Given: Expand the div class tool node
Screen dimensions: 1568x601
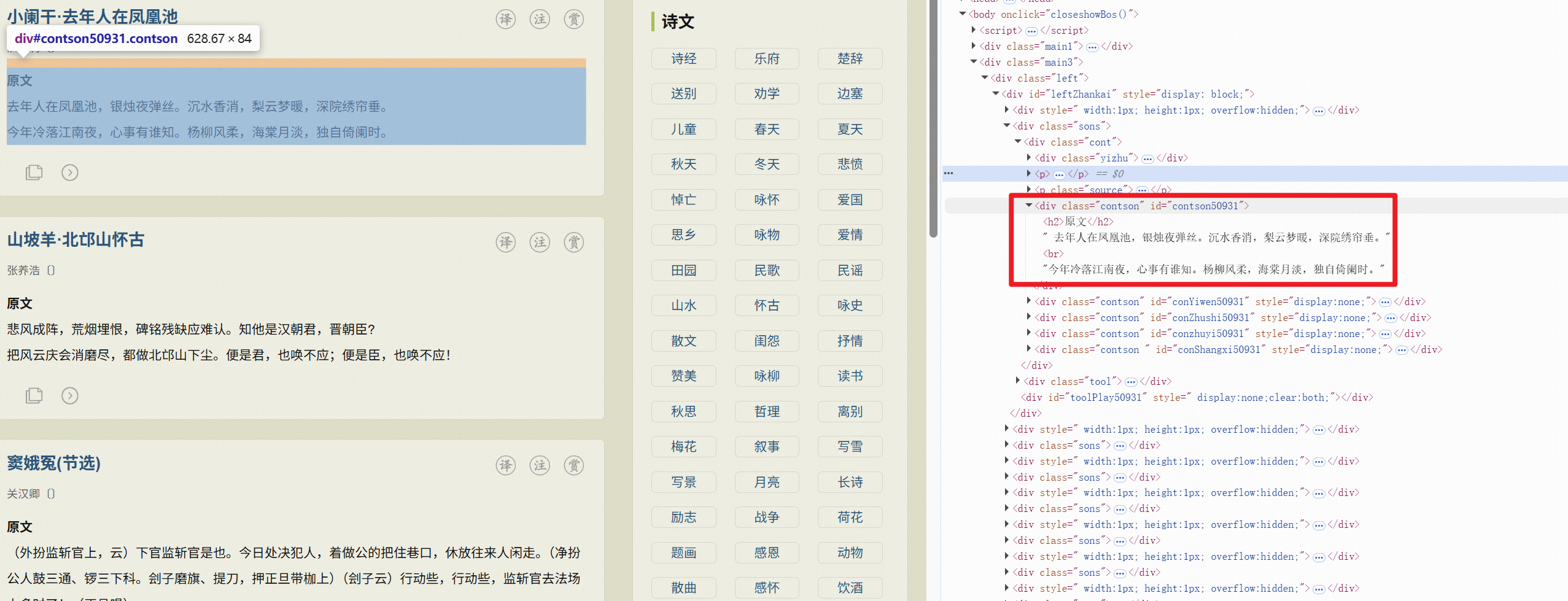Looking at the screenshot, I should 1018,381.
